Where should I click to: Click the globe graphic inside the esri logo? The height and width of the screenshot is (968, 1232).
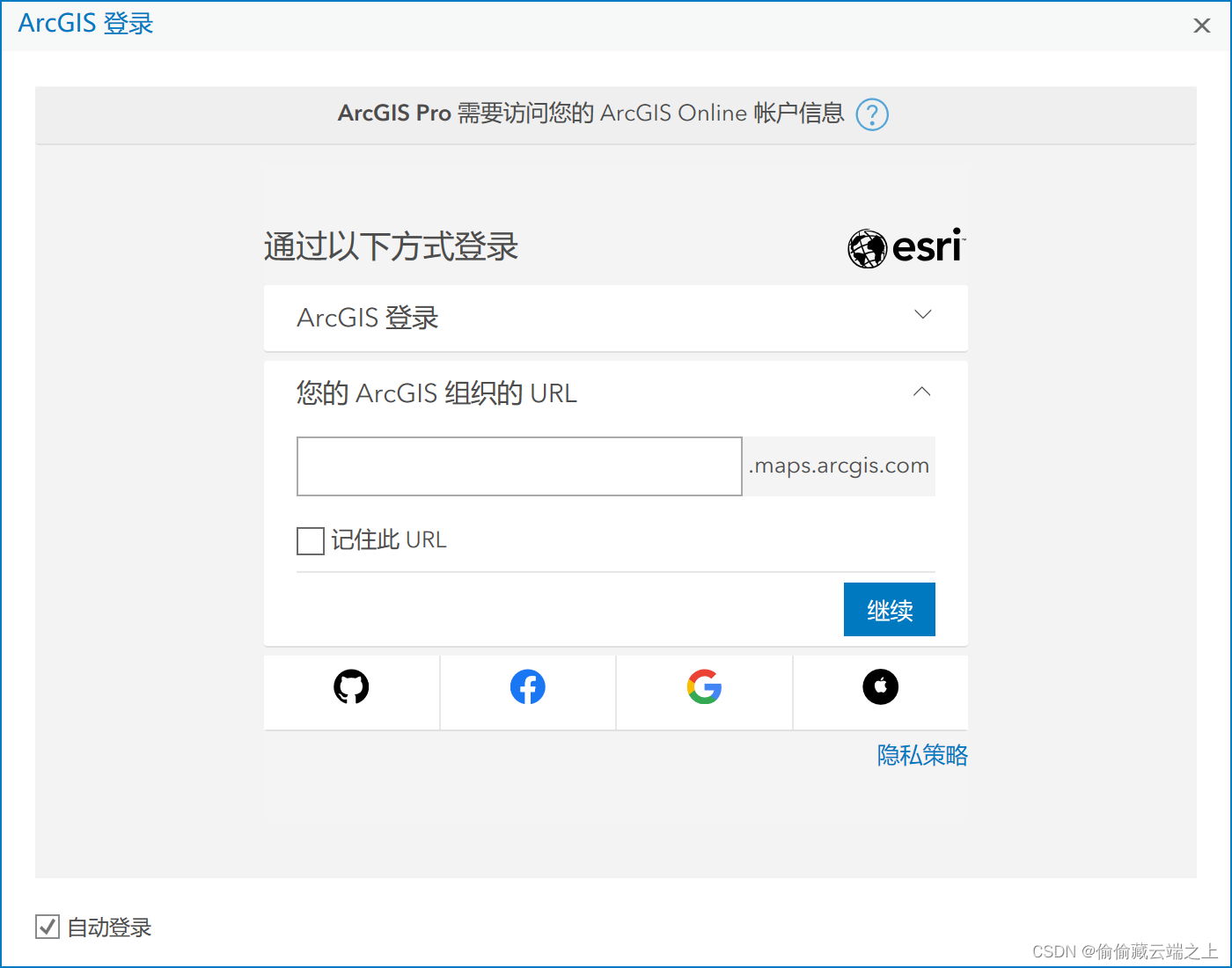(867, 248)
